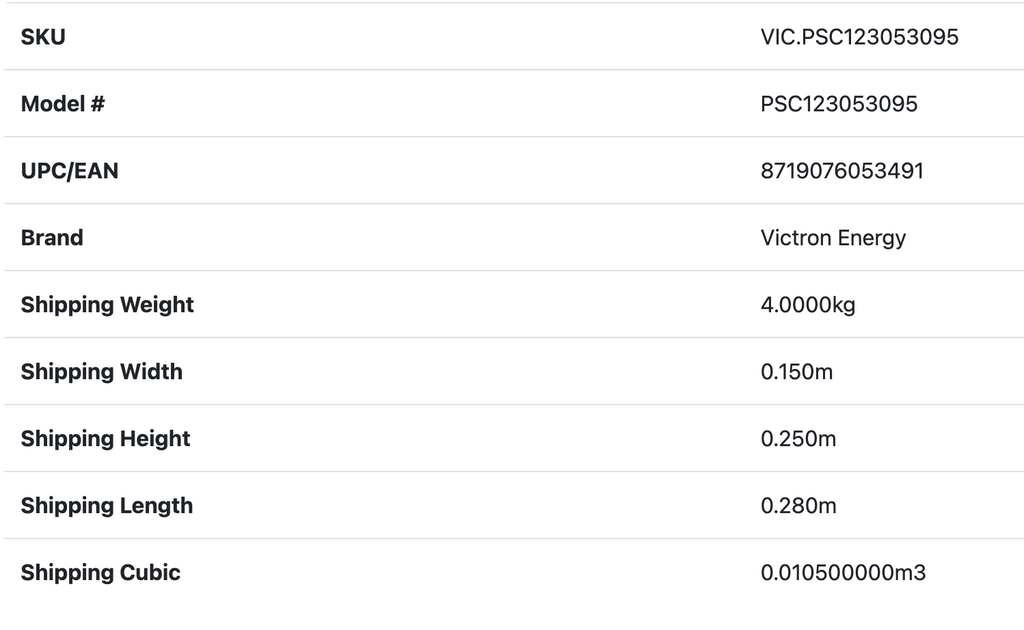Click the Shipping Length label

[x=107, y=506]
